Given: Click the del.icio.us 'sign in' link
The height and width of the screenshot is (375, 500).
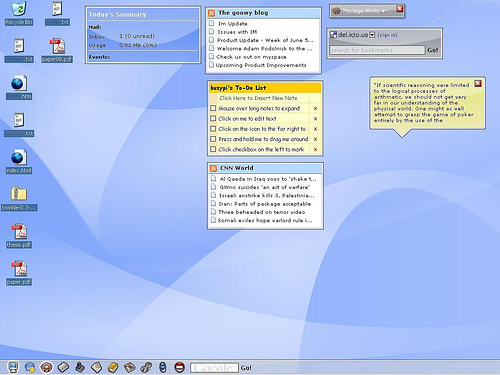Looking at the screenshot, I should (387, 35).
